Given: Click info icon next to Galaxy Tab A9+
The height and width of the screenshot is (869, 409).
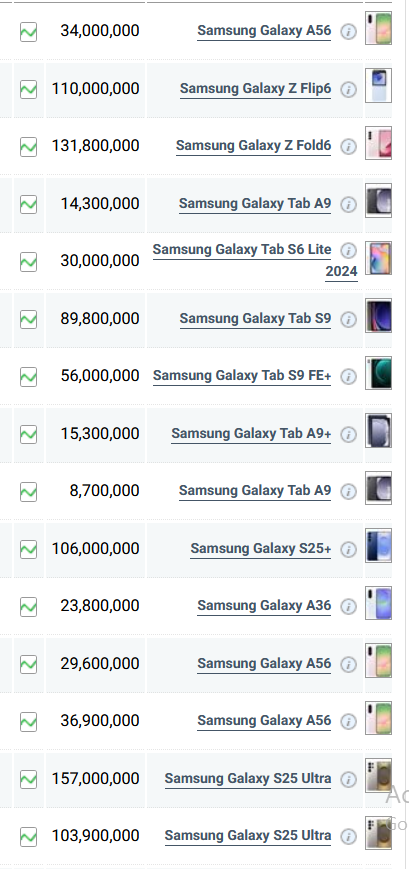Looking at the screenshot, I should (x=348, y=434).
